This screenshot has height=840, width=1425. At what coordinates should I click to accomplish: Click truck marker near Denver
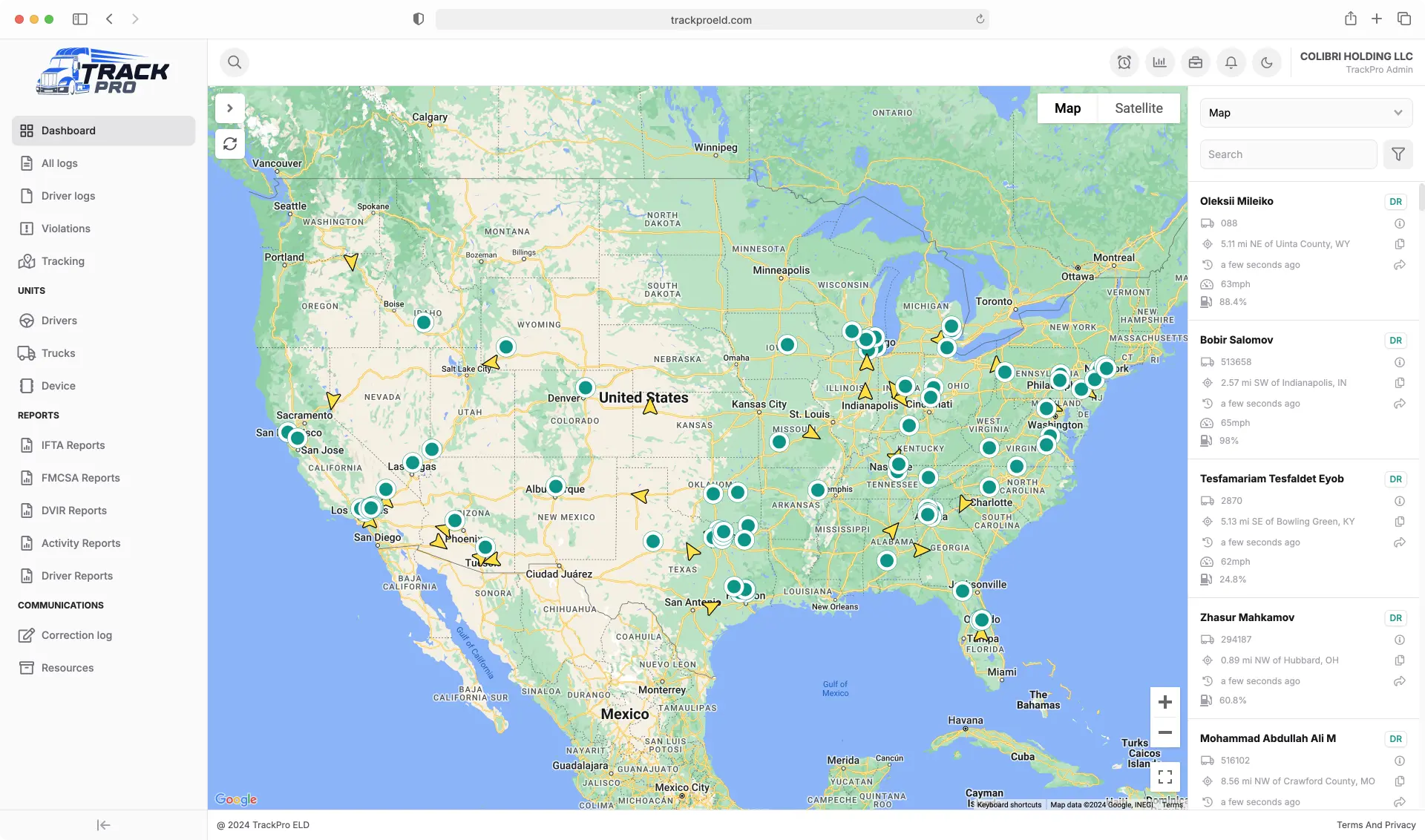pyautogui.click(x=586, y=387)
